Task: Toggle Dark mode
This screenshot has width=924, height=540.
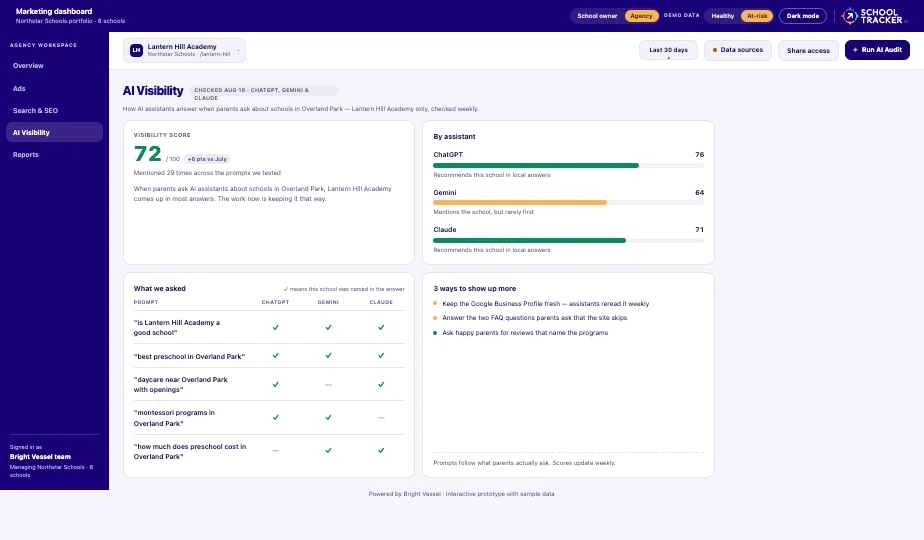Action: click(x=803, y=16)
